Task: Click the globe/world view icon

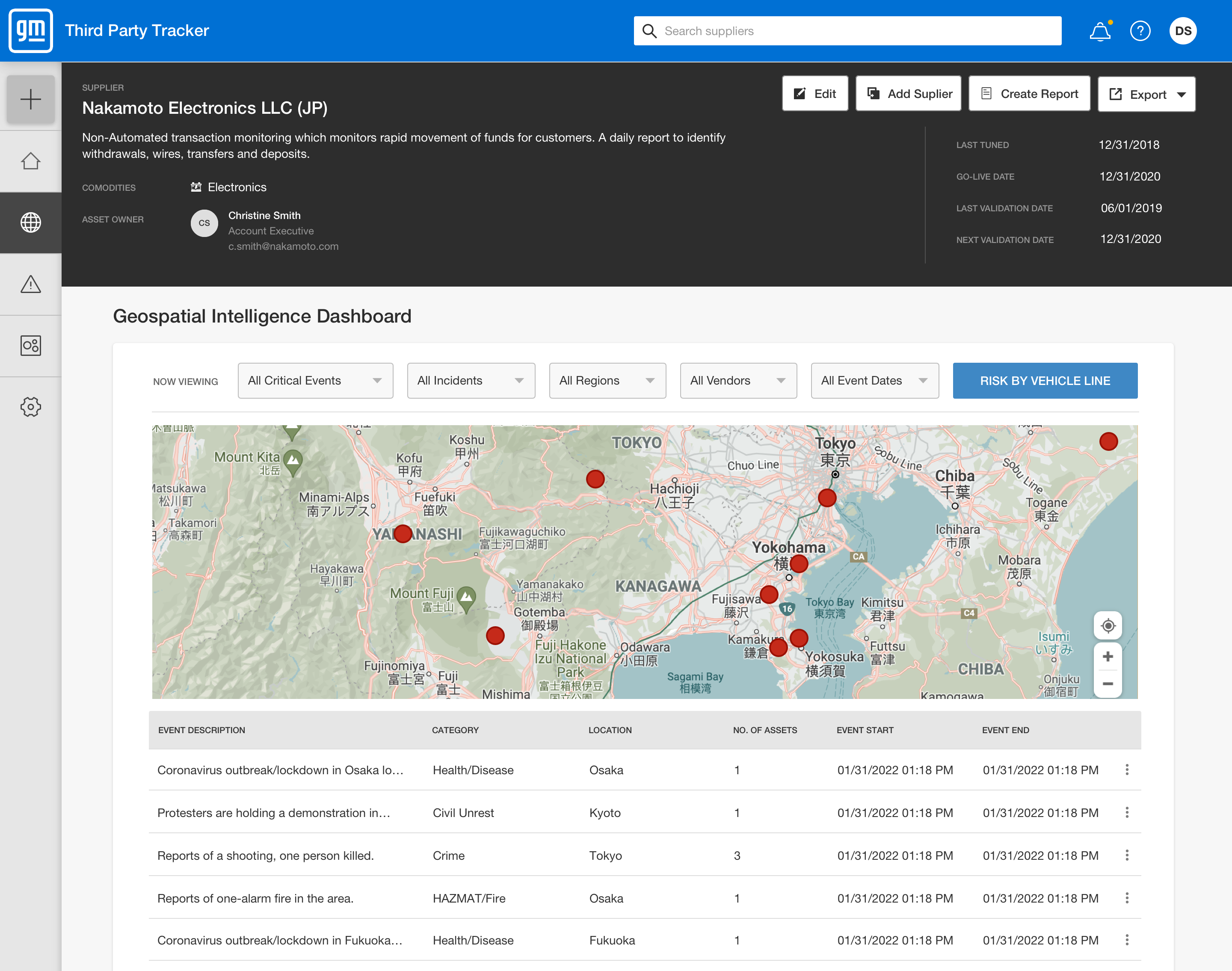Action: (30, 222)
